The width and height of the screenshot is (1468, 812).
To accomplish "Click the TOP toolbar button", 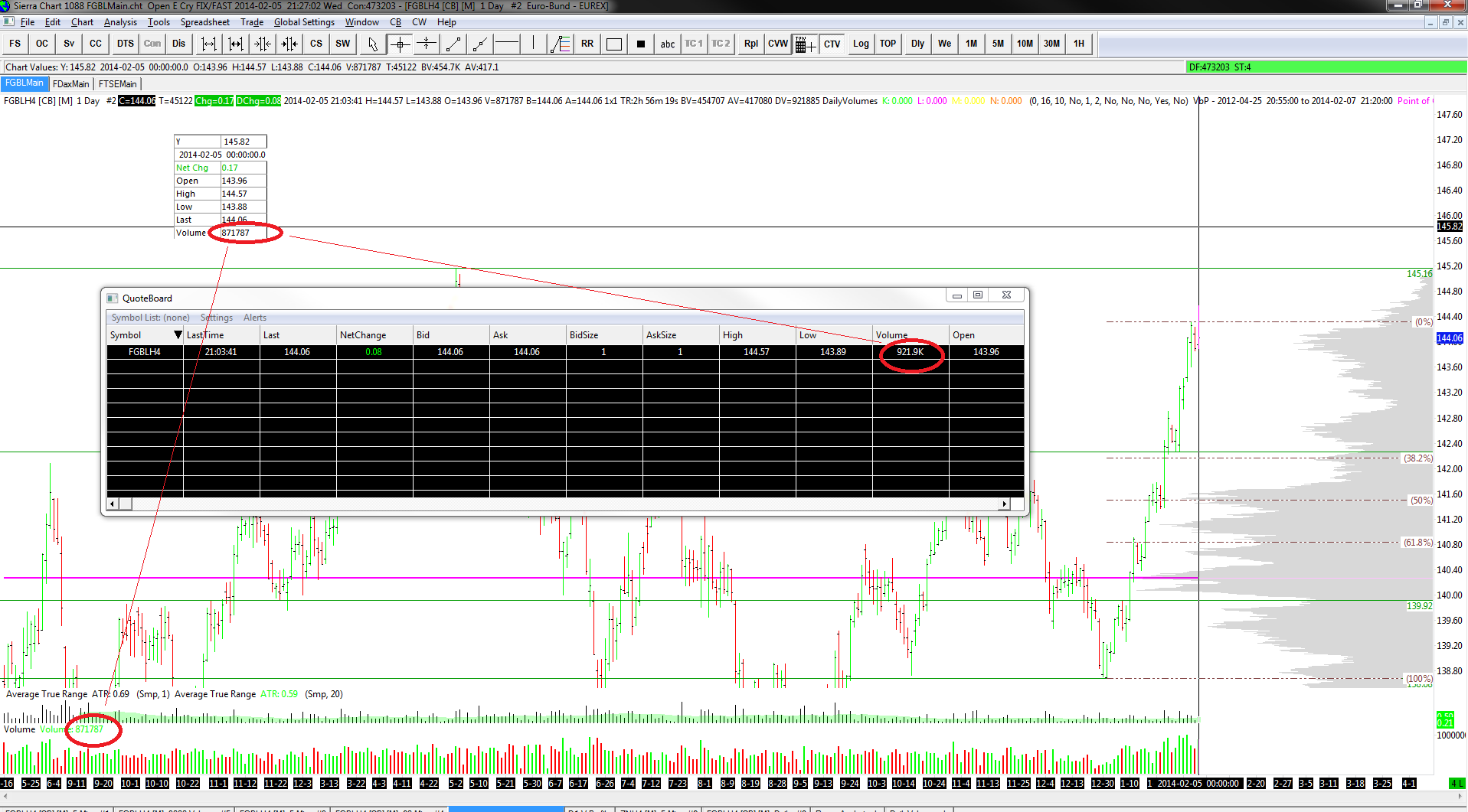I will point(888,44).
